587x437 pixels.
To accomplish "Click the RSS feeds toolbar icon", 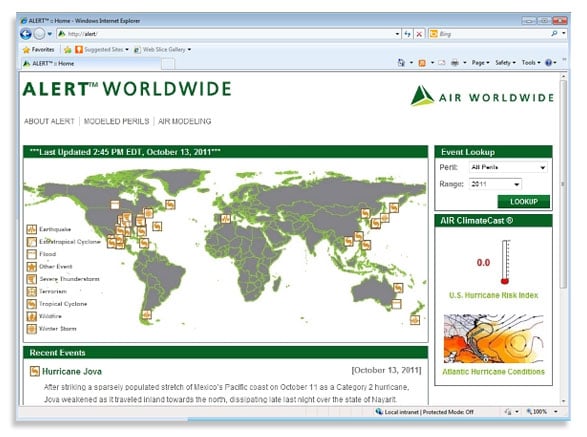I will [x=422, y=63].
